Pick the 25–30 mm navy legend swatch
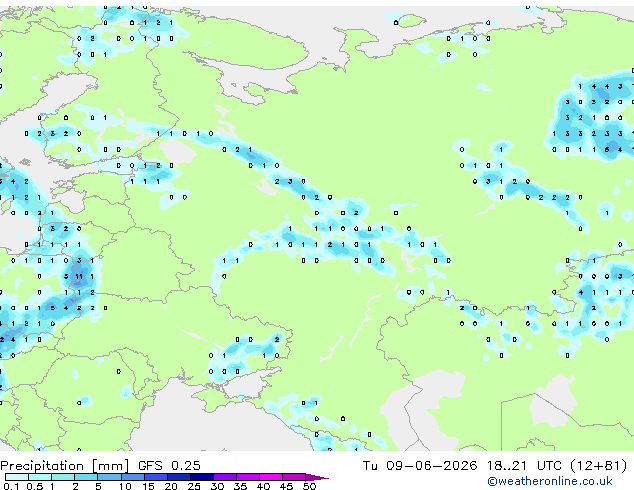This screenshot has height=490, width=634. click(202, 477)
